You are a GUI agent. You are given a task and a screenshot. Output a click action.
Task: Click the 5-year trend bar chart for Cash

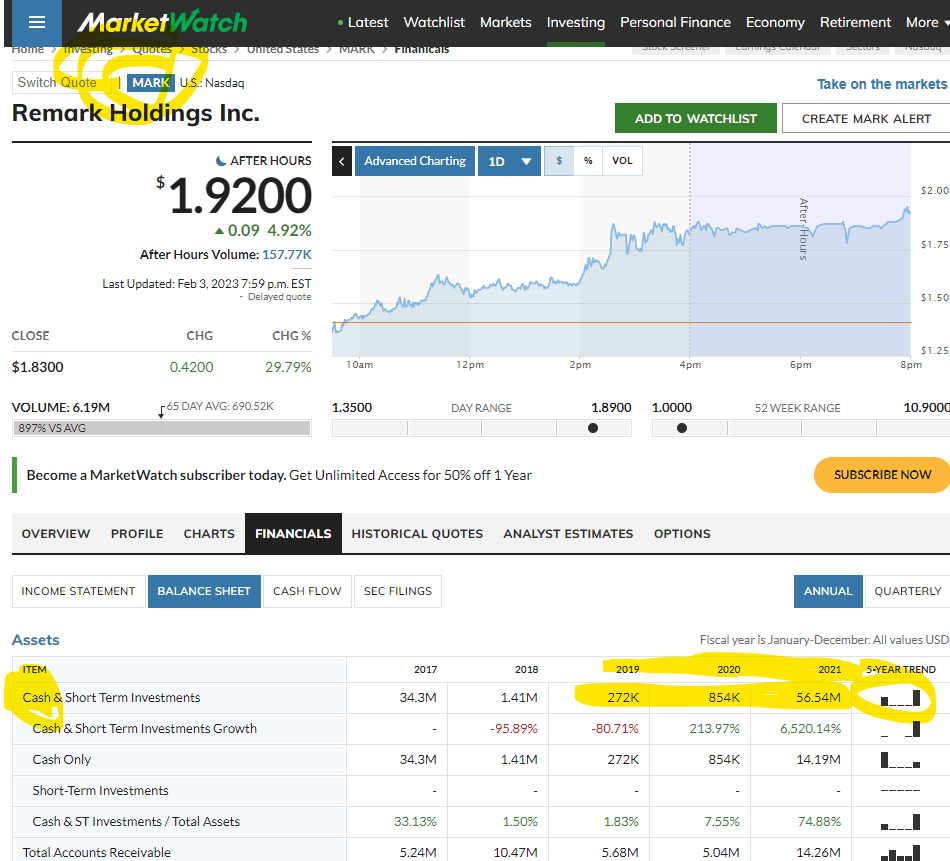tap(900, 698)
